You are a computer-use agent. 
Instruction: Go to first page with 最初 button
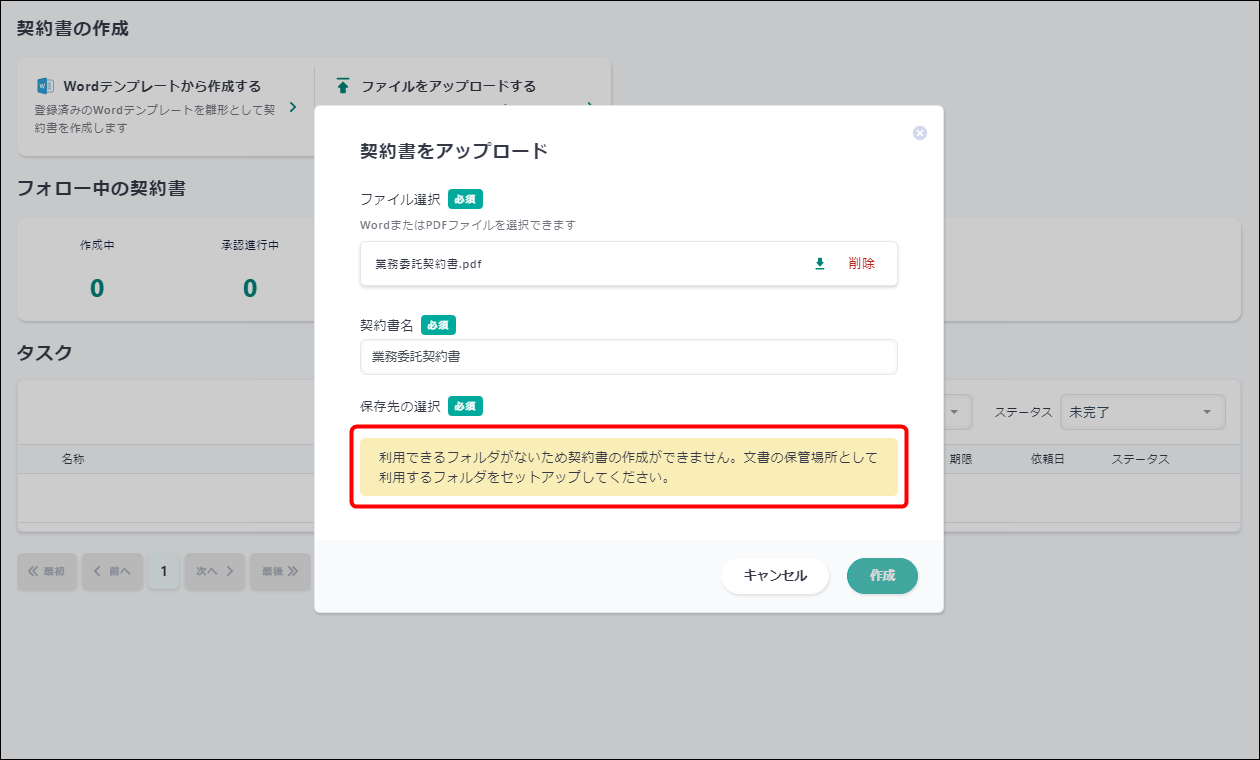(x=47, y=571)
